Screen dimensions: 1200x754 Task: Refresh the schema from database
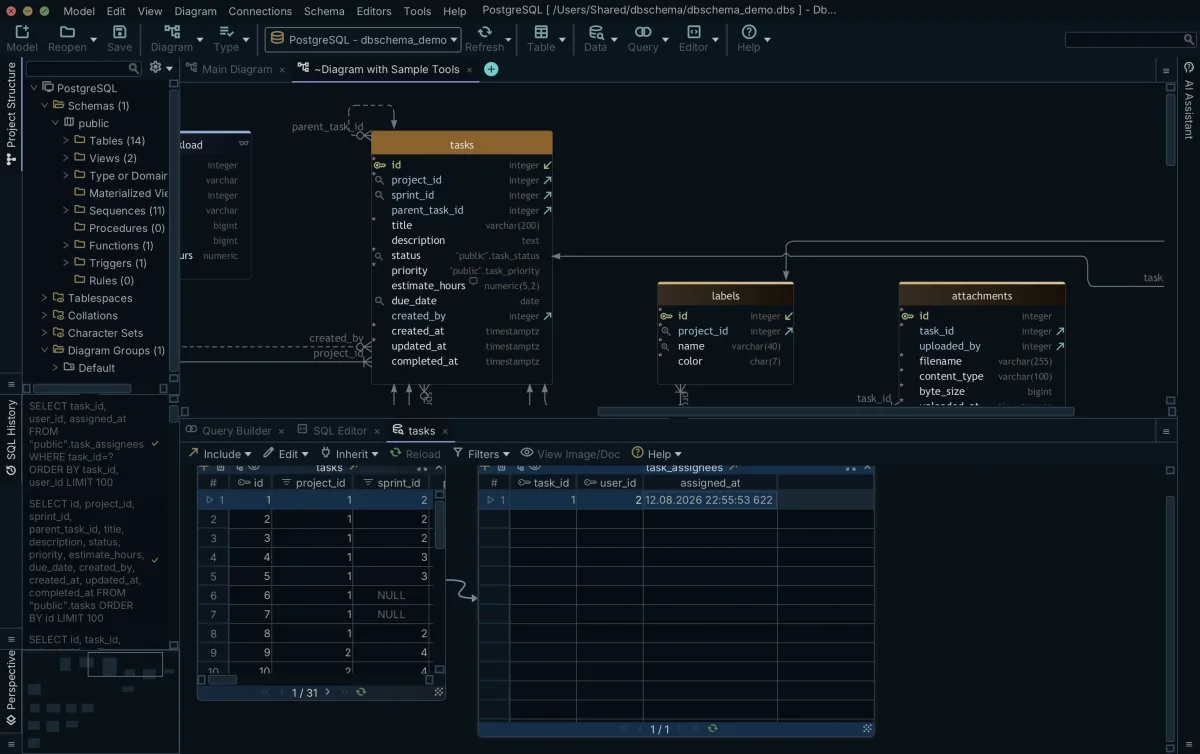coord(484,33)
